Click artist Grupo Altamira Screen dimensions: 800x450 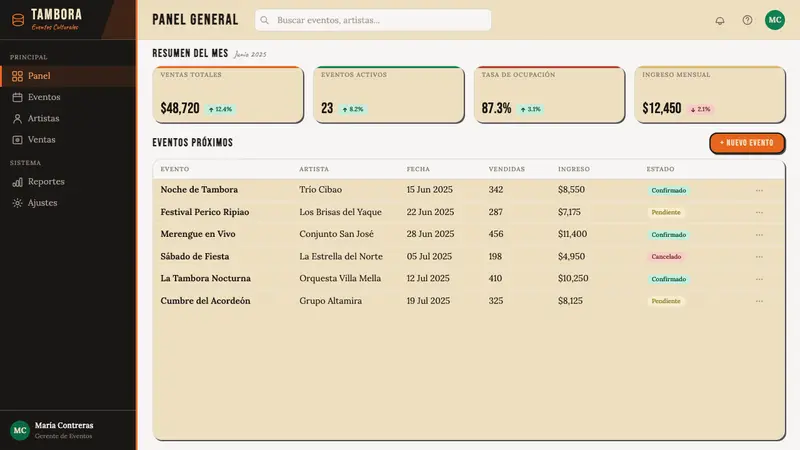click(x=331, y=301)
